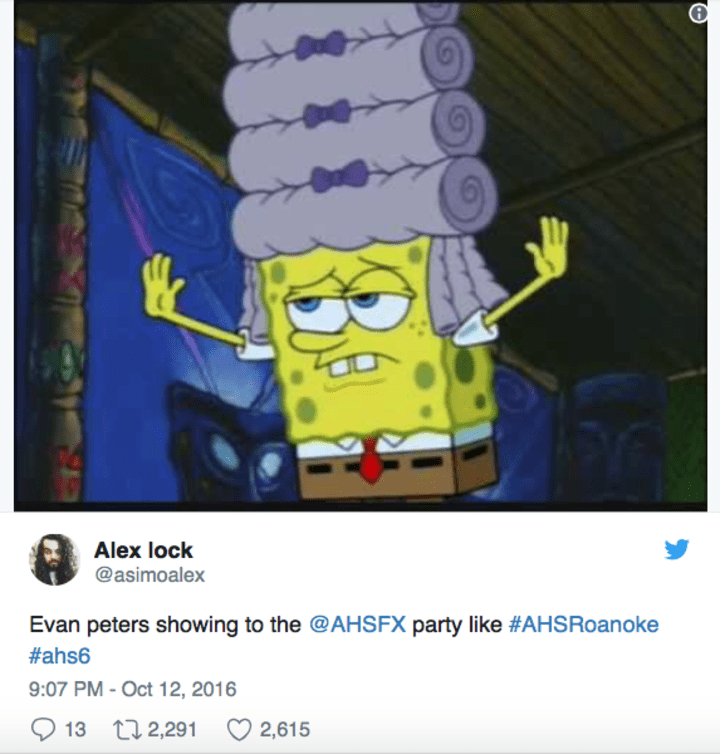Retweet using the retweet arrows icon

point(127,729)
